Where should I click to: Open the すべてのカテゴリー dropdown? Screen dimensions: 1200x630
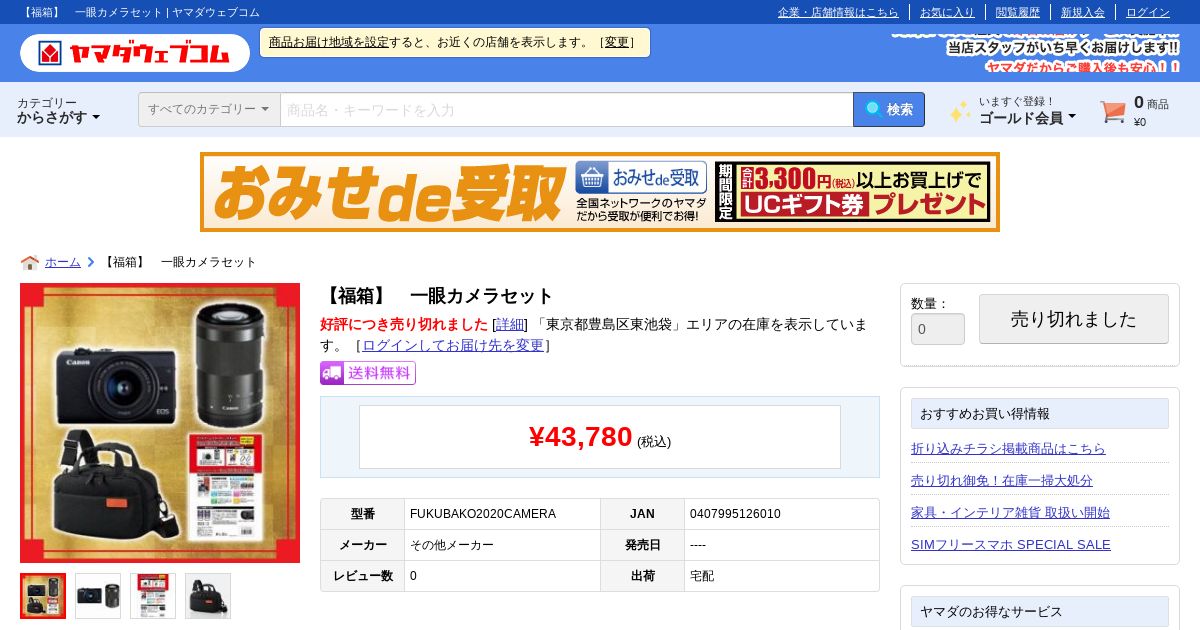click(x=209, y=110)
